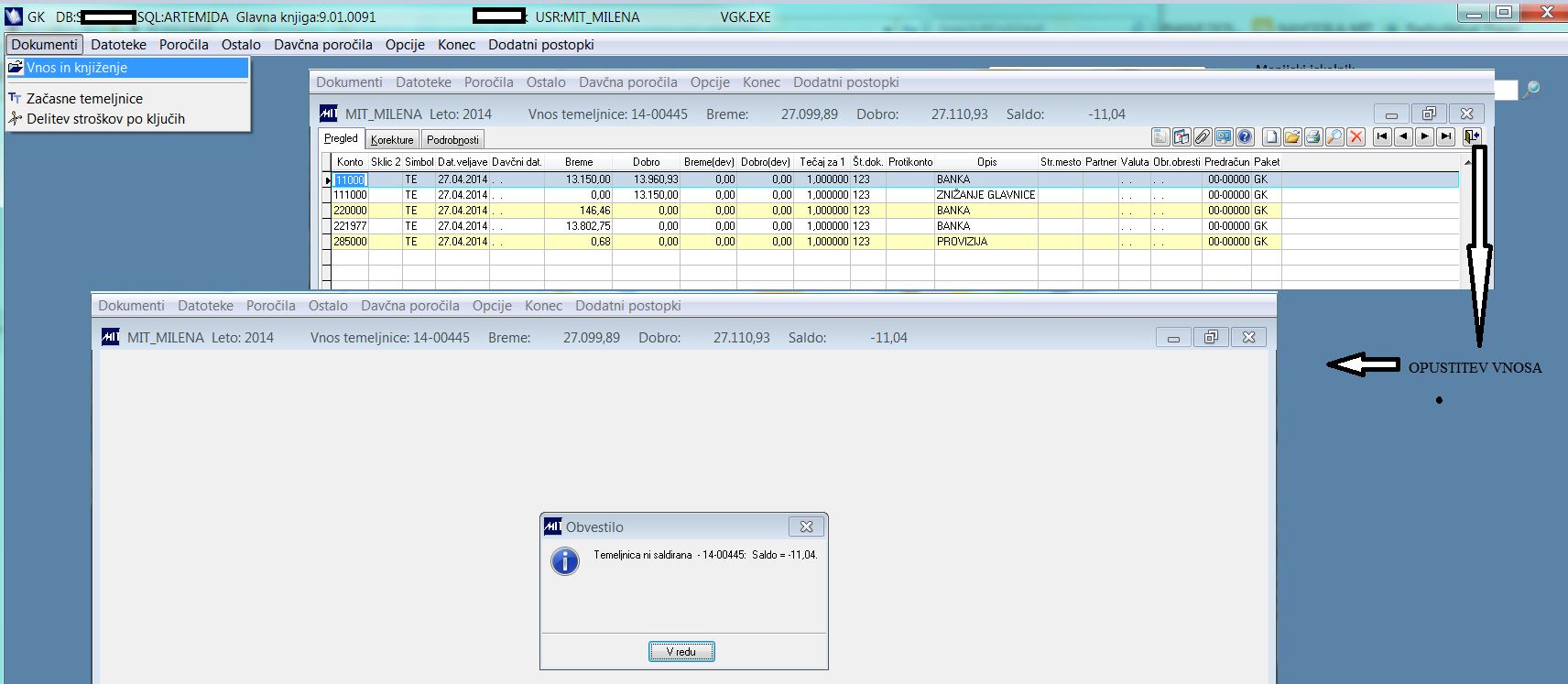Exit the entry with the door icon
The width and height of the screenshot is (1568, 684).
point(1471,137)
